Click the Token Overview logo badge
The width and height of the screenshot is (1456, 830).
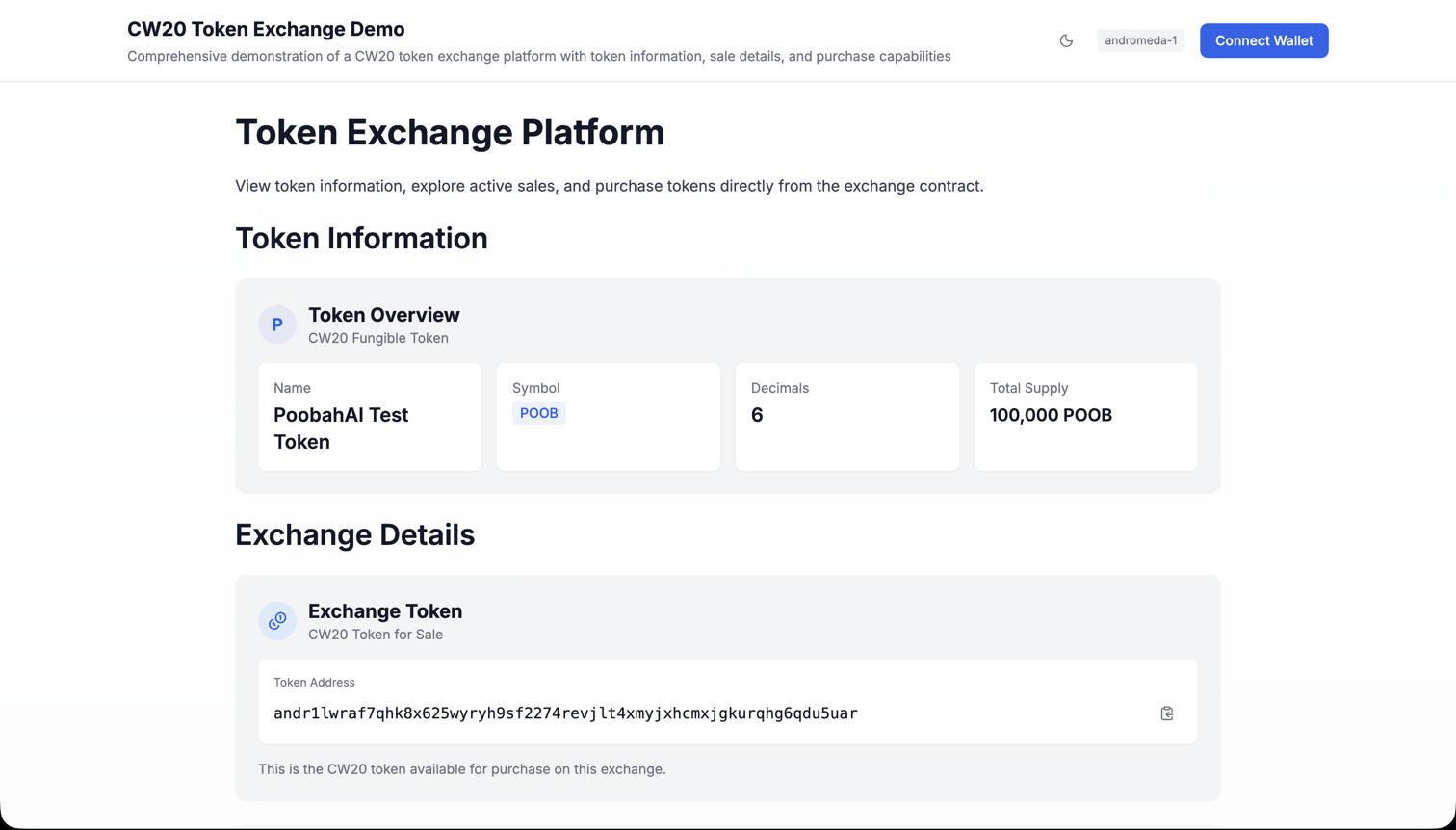coord(277,324)
